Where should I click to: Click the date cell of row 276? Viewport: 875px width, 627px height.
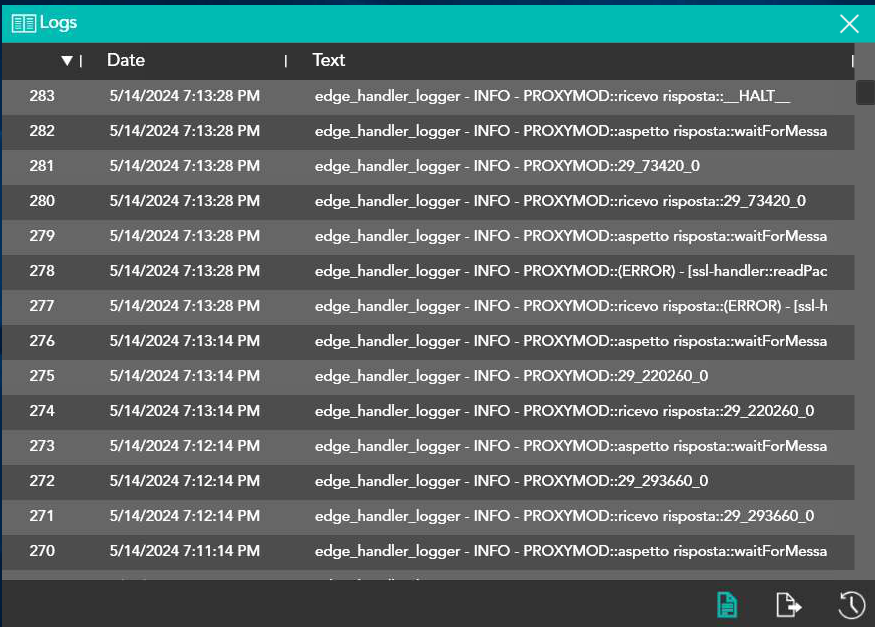click(x=184, y=341)
